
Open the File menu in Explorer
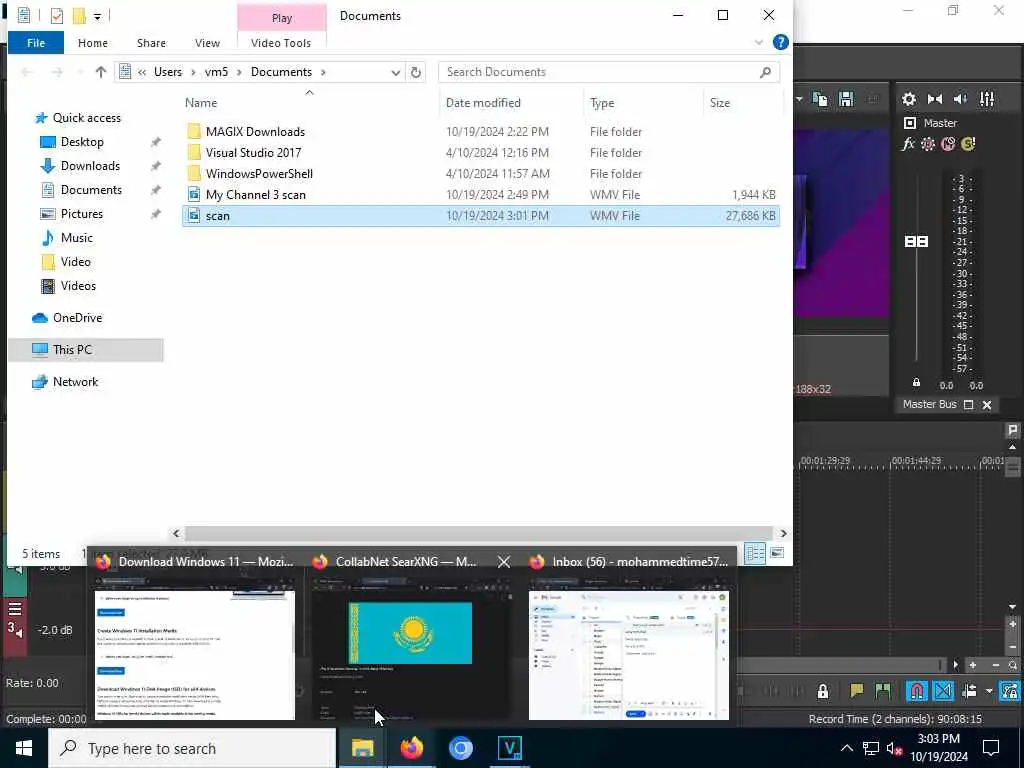36,43
